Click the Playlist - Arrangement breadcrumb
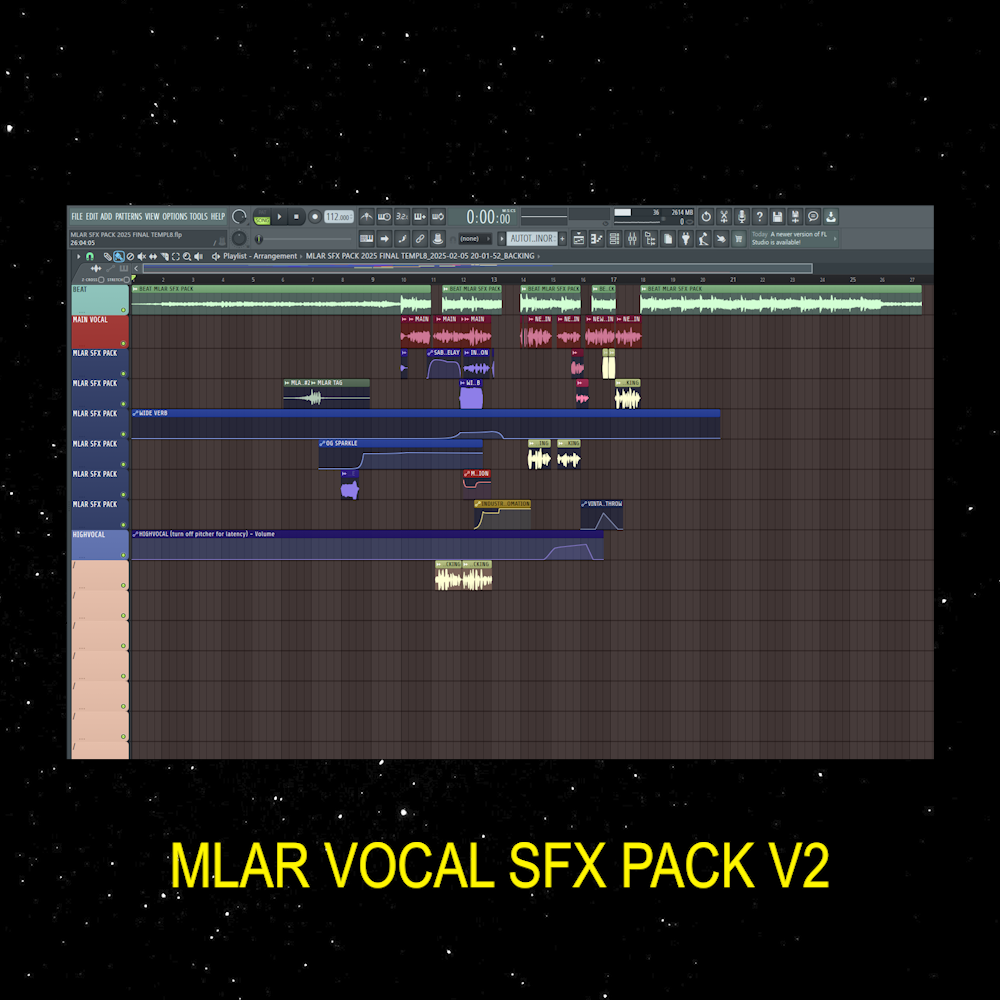 [260, 256]
